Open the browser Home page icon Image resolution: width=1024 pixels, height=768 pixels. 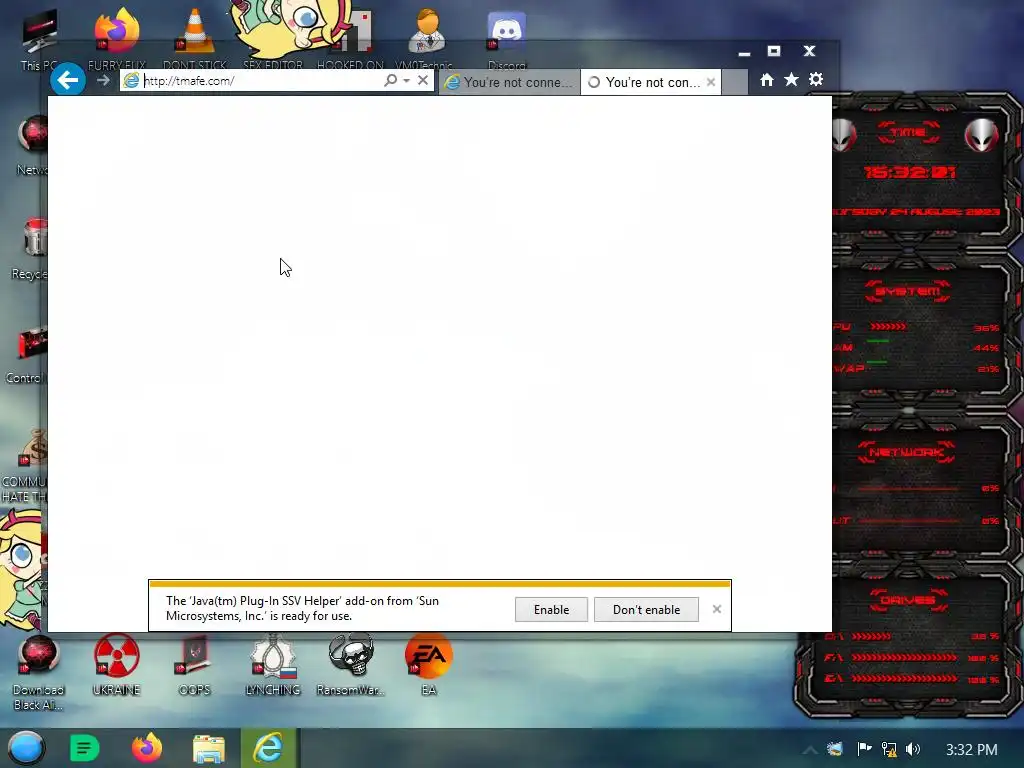(x=767, y=80)
